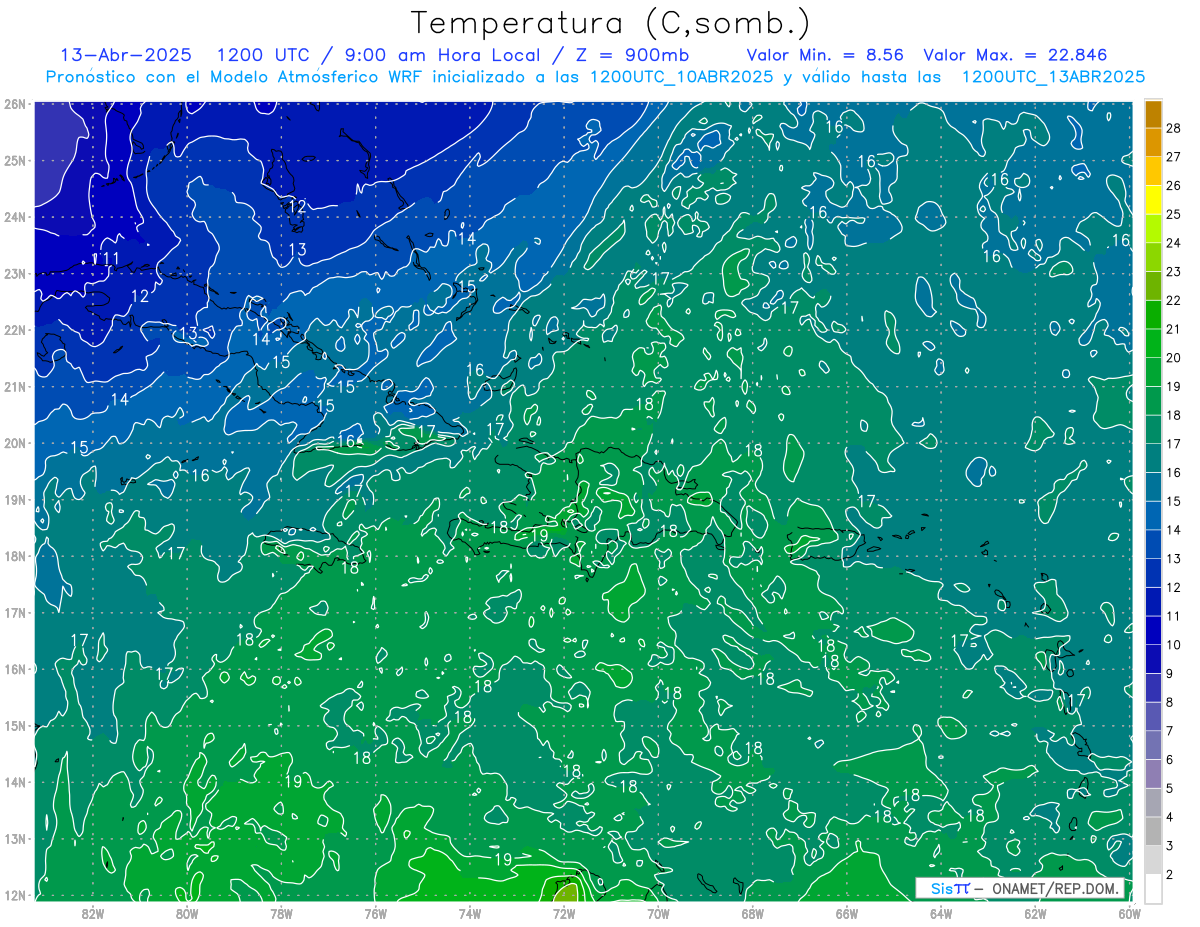Click the color bar scale label '10'

click(1174, 645)
